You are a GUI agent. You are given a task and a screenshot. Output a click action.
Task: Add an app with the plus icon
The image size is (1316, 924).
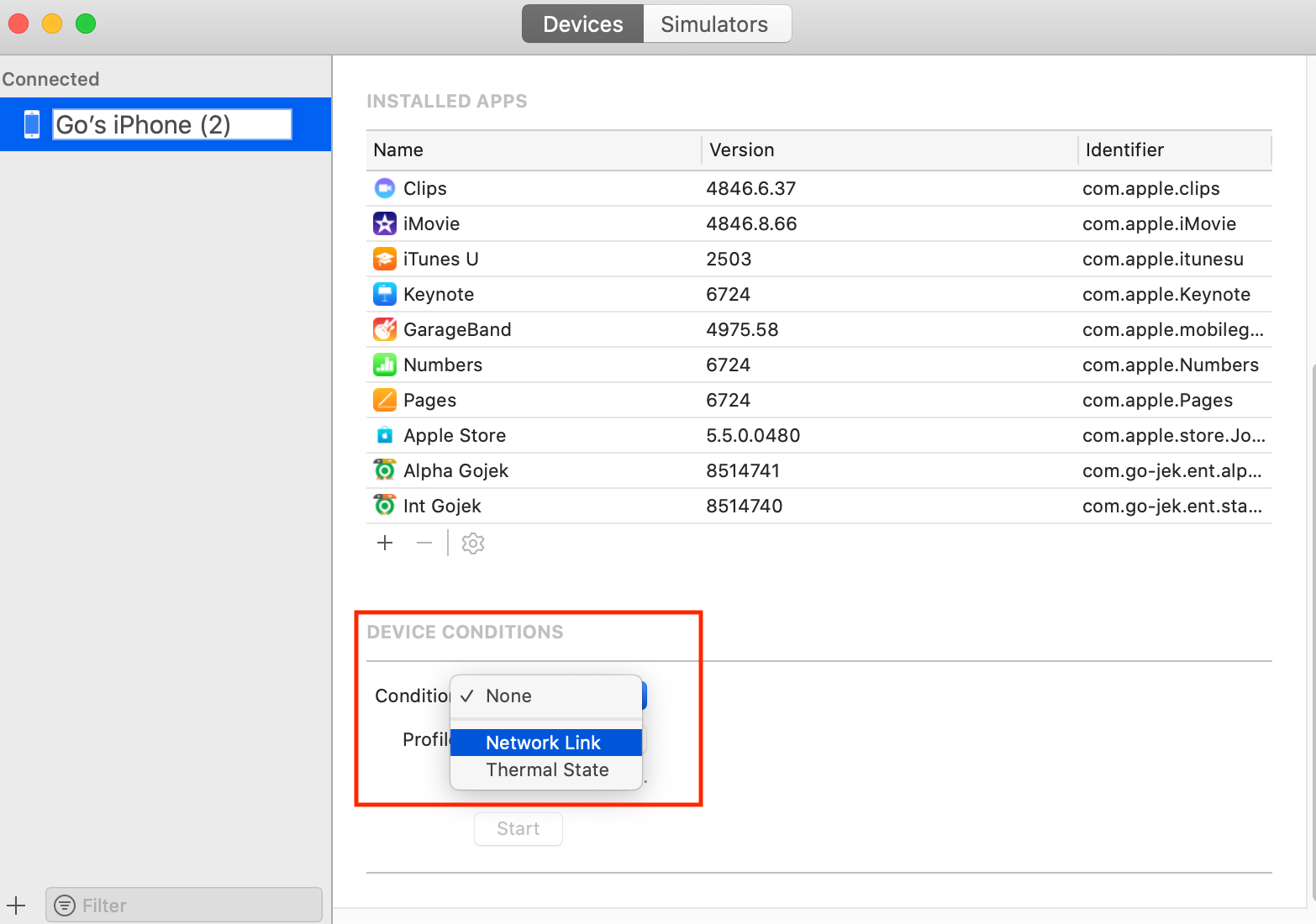(x=385, y=543)
